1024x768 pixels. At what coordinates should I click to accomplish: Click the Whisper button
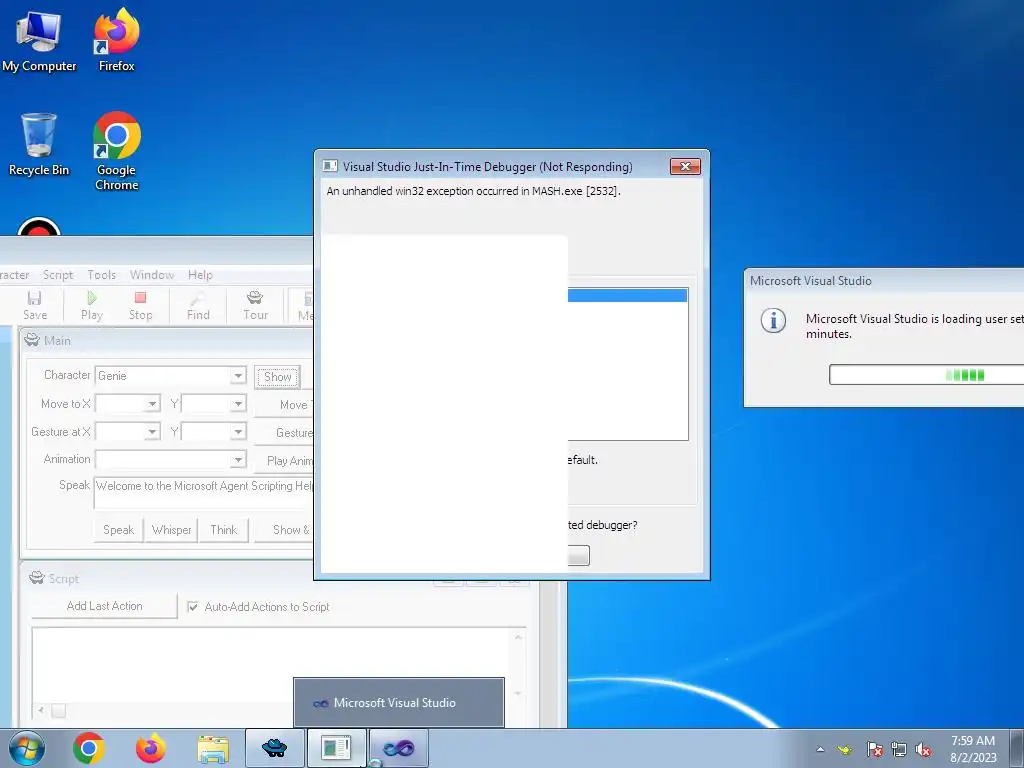171,530
